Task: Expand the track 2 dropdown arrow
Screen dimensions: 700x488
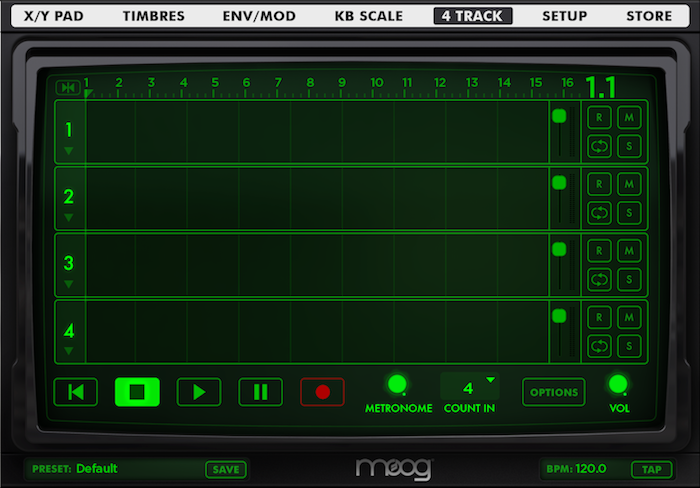Action: tap(68, 217)
